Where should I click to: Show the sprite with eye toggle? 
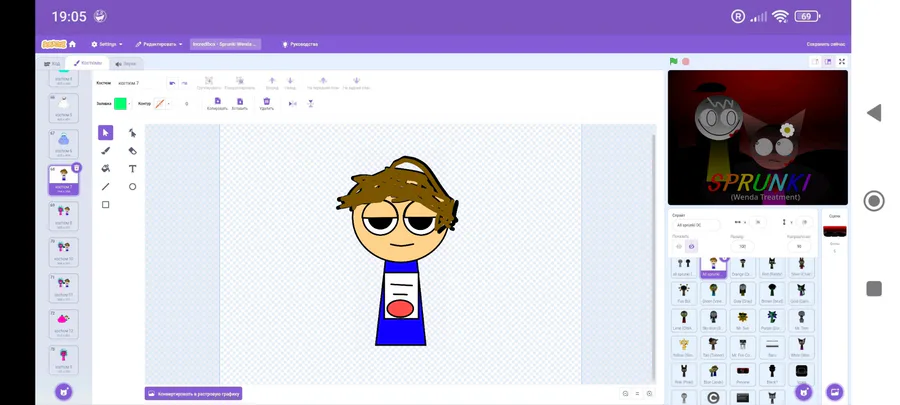pos(679,246)
